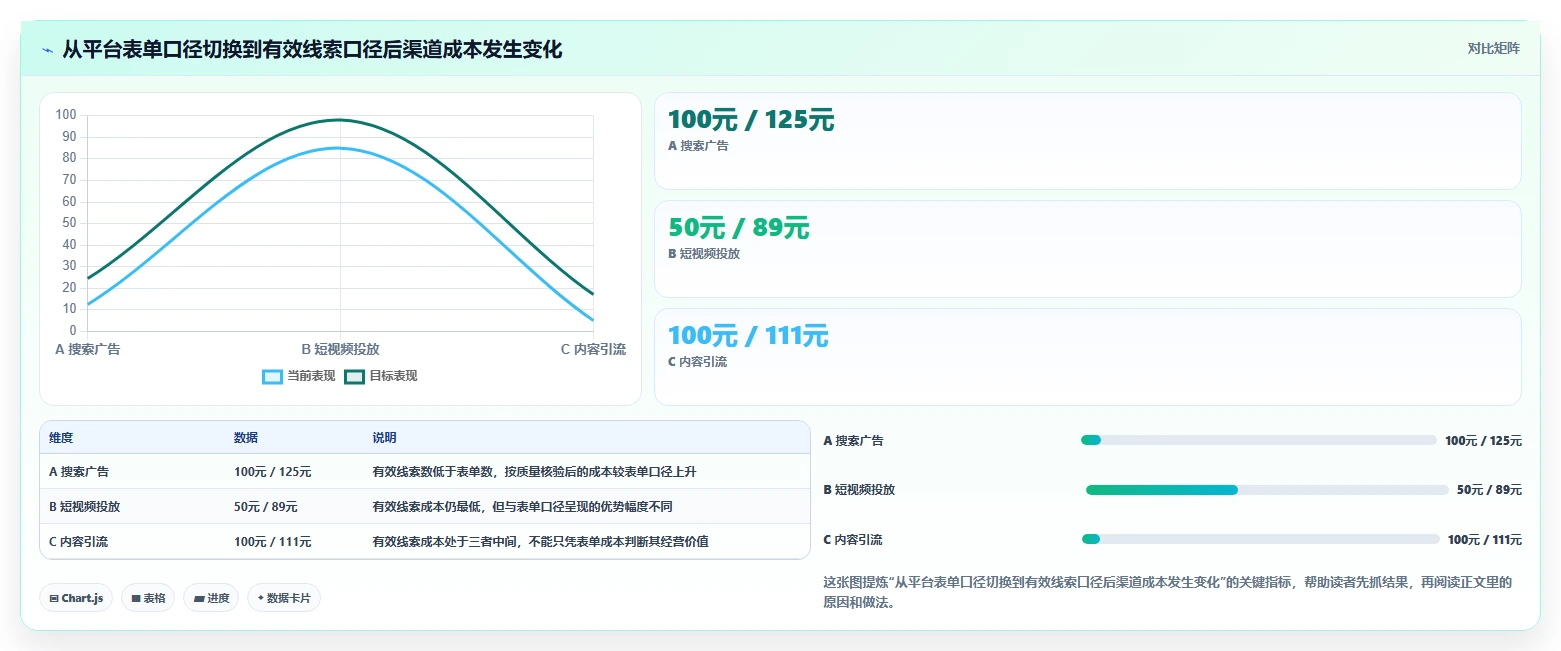Click the B 短视频投放 progress bar

1267,490
